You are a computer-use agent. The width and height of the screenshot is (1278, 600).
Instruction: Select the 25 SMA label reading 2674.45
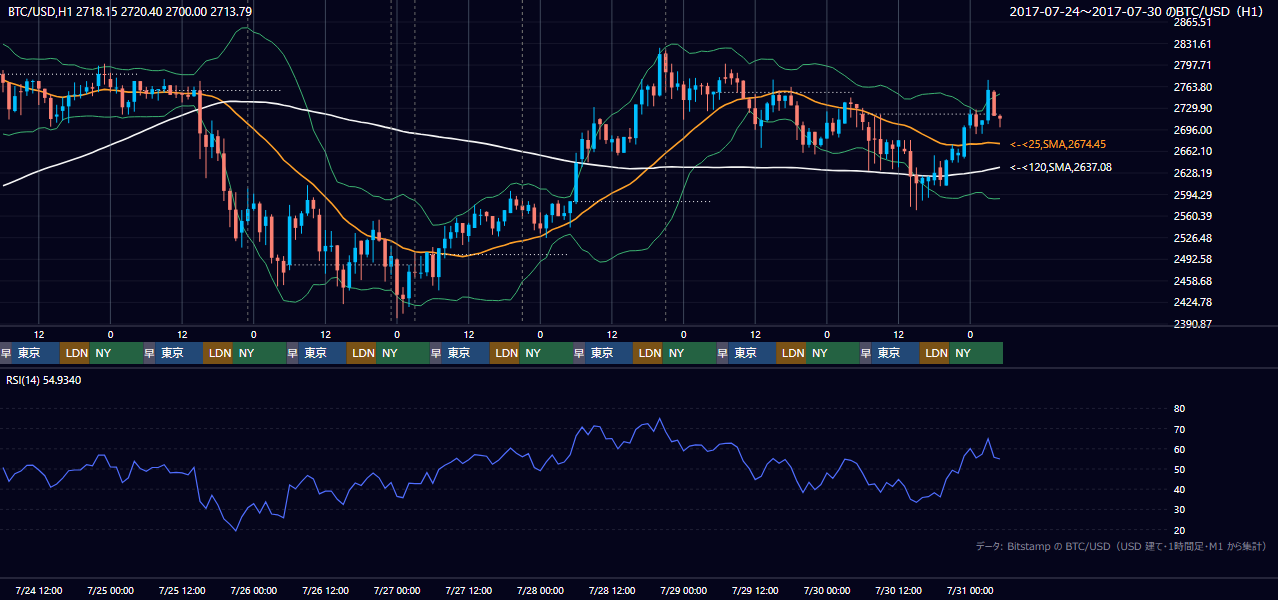coord(1059,144)
